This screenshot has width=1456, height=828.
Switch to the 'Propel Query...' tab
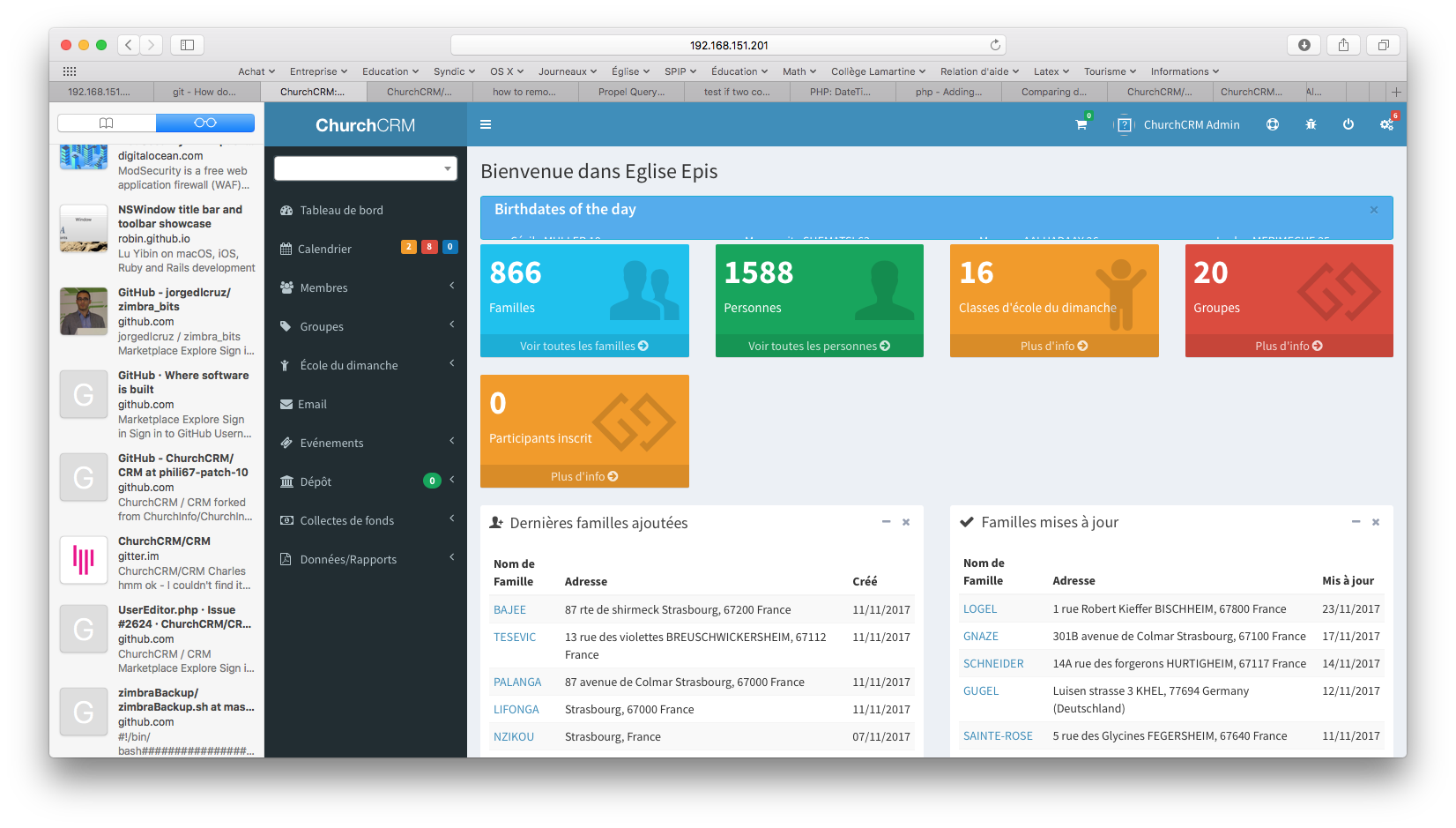click(x=631, y=92)
